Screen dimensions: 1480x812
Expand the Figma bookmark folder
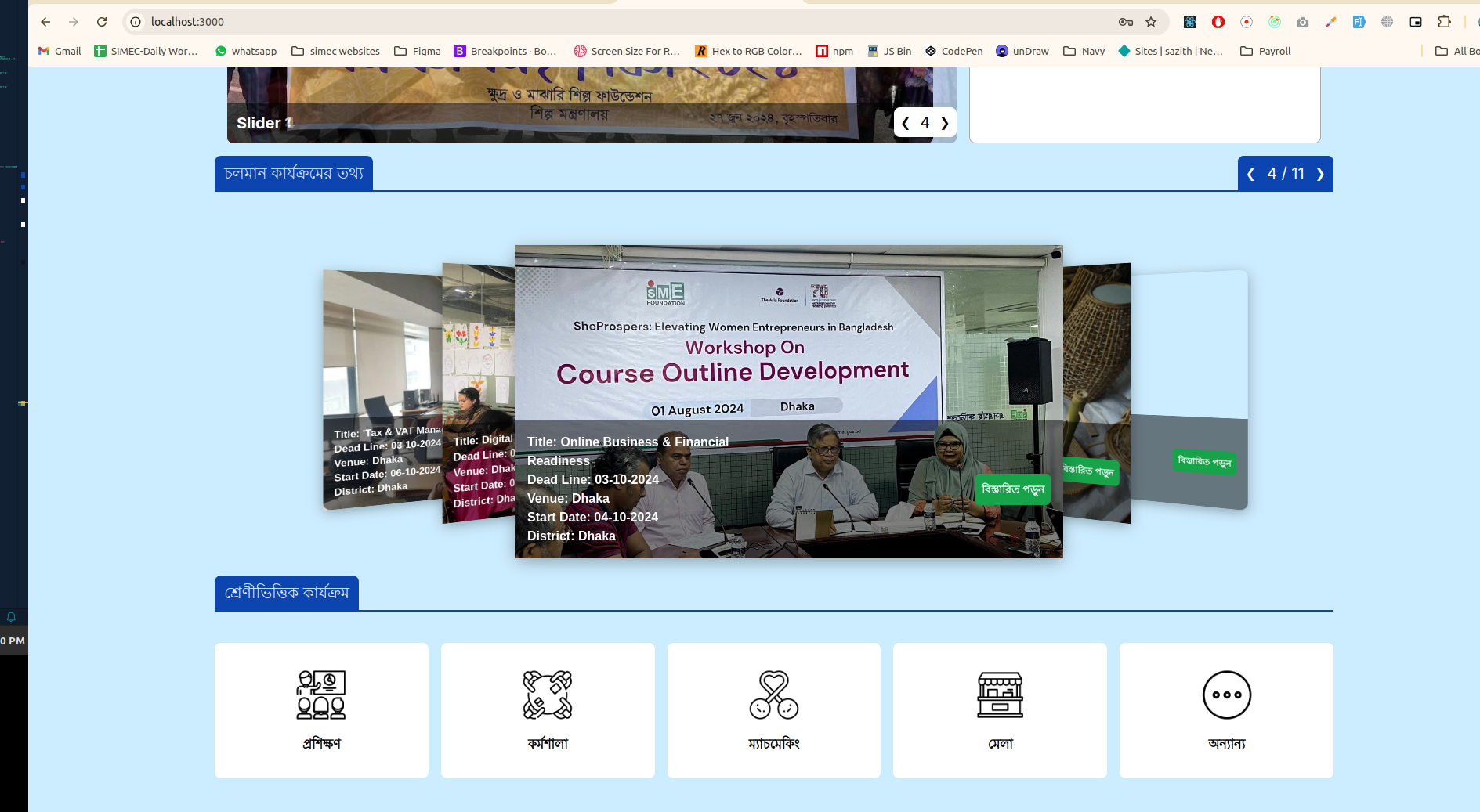click(418, 51)
